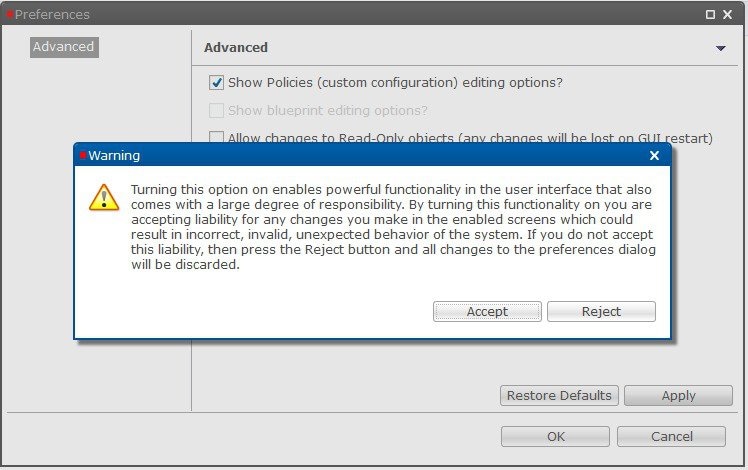Apply the preference changes

tap(678, 396)
